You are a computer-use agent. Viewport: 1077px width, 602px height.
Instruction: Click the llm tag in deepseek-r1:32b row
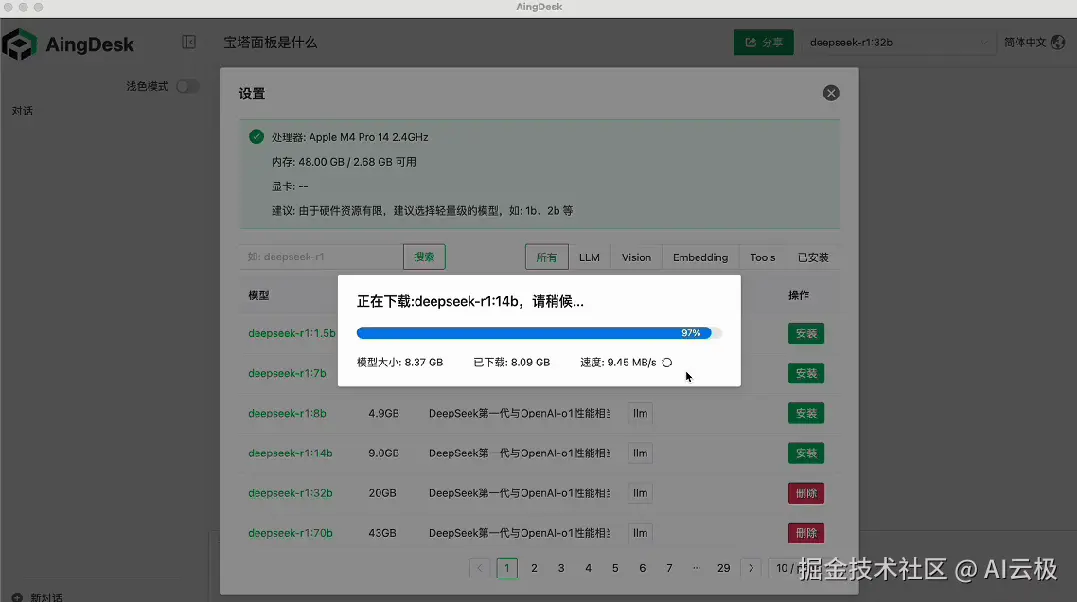640,493
